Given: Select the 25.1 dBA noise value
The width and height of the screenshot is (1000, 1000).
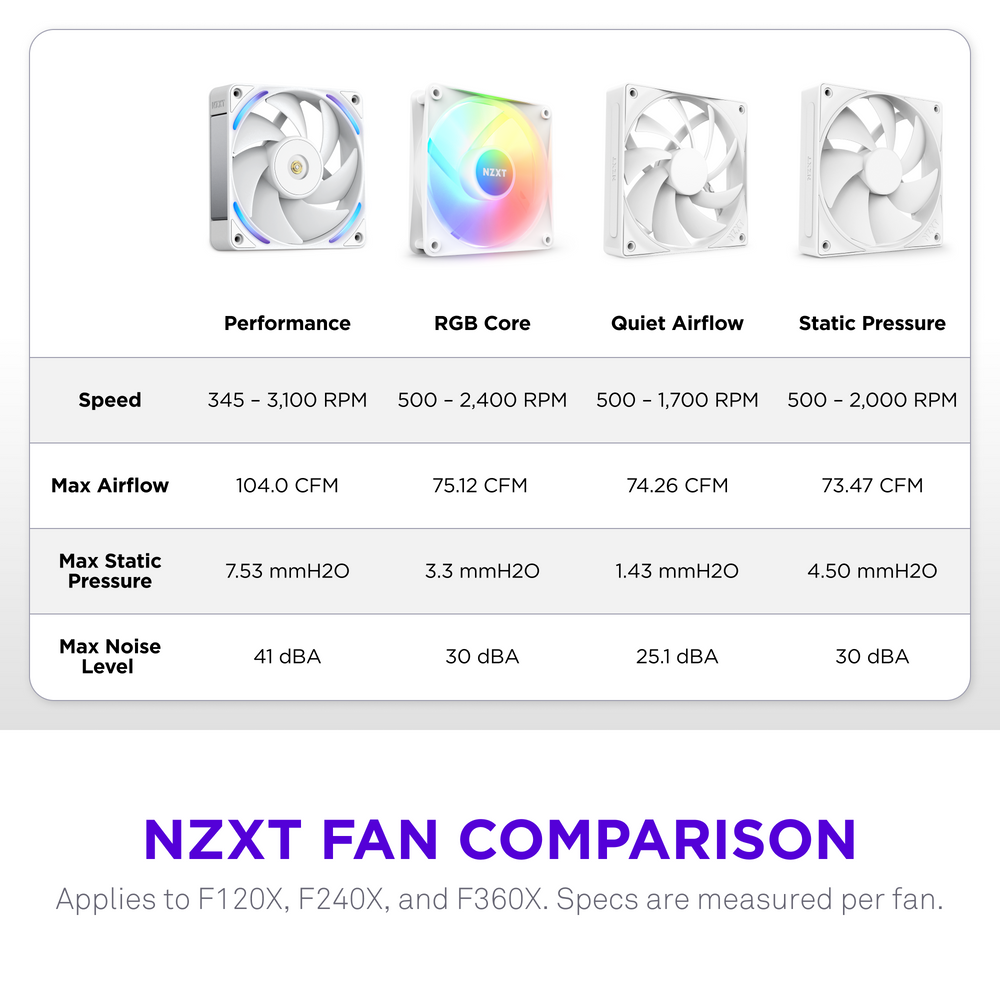Looking at the screenshot, I should pyautogui.click(x=677, y=656).
